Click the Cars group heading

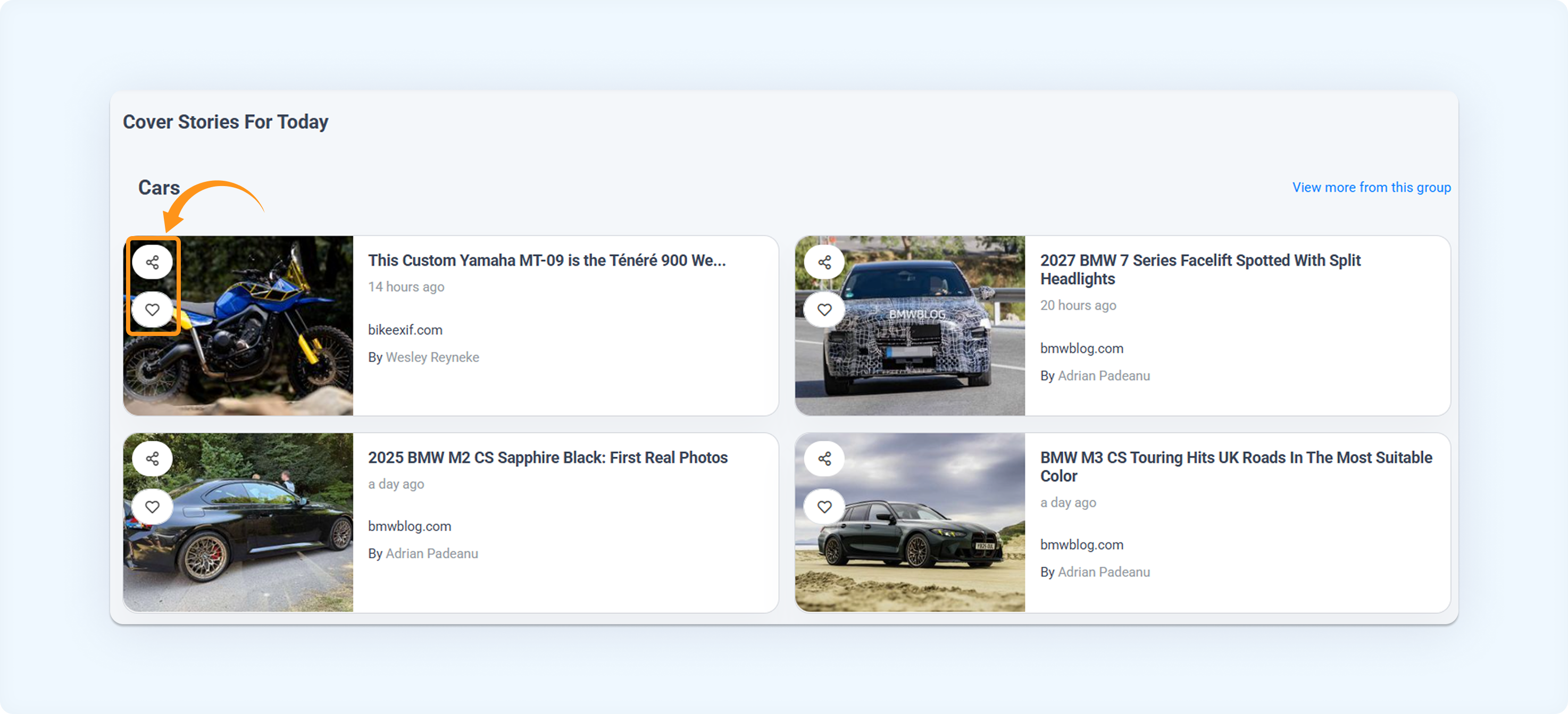[159, 187]
